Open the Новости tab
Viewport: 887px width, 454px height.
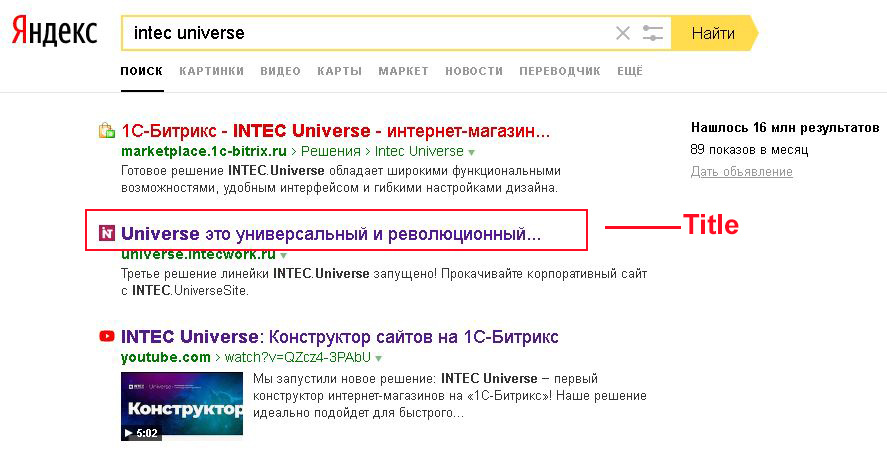tap(474, 71)
